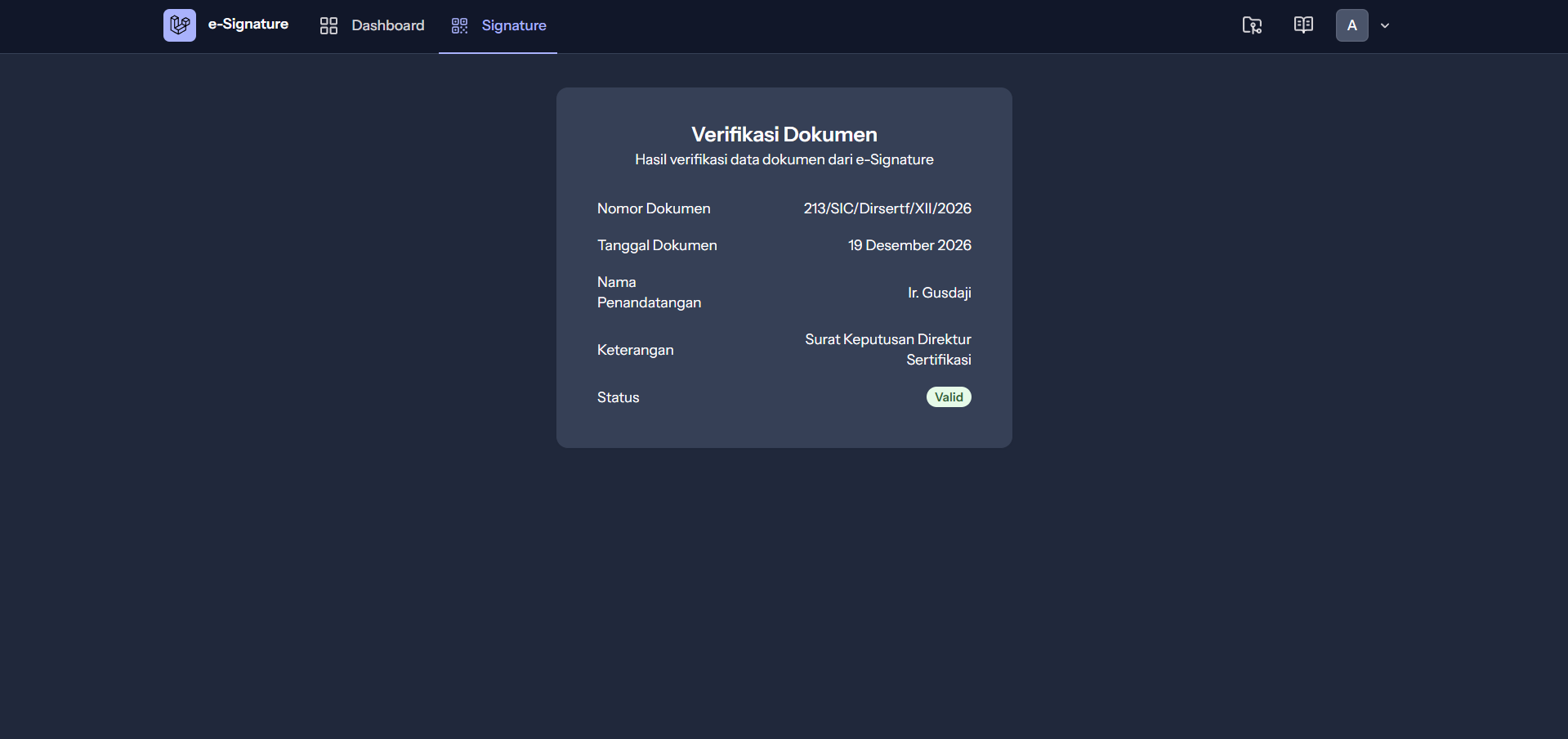Image resolution: width=1568 pixels, height=739 pixels.
Task: Click the Nomor Dokumen field label
Action: click(x=654, y=208)
